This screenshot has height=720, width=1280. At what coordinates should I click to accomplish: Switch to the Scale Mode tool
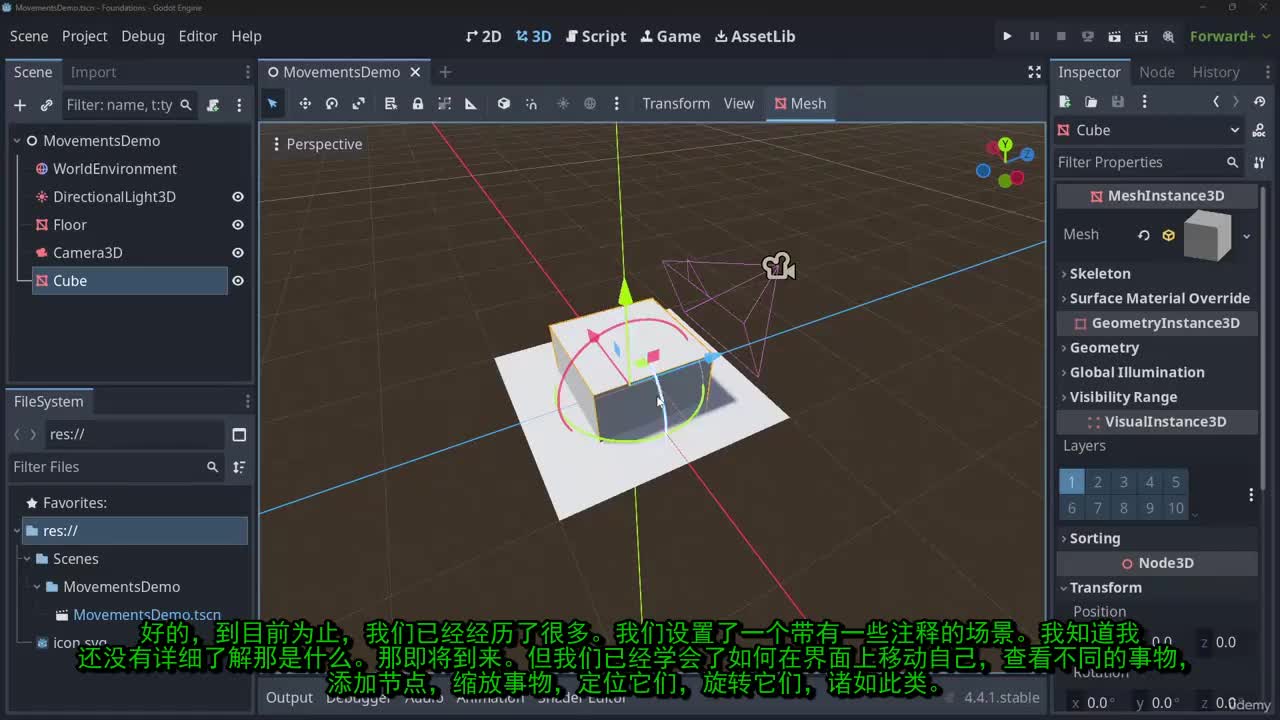(x=359, y=104)
